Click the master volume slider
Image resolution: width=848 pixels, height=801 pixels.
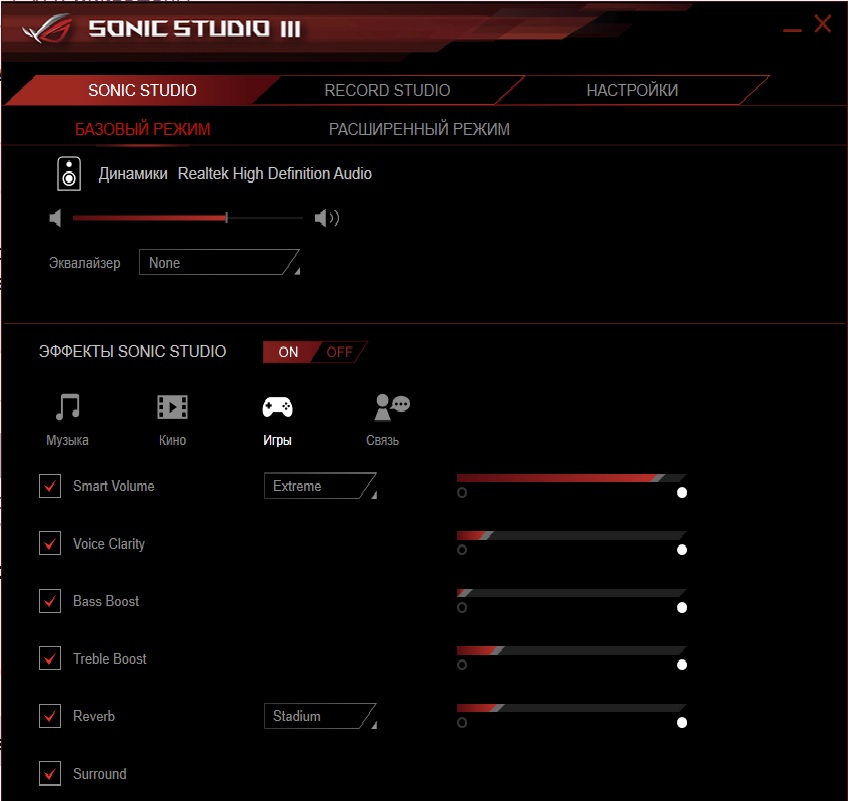tap(188, 218)
